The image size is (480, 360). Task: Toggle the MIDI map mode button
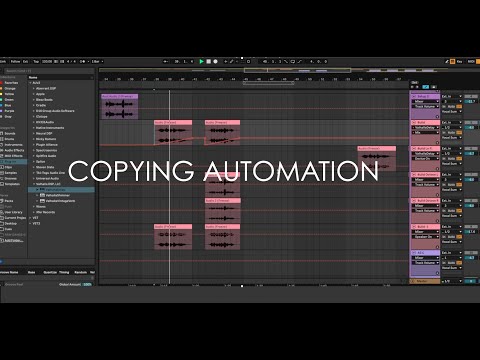coord(471,61)
